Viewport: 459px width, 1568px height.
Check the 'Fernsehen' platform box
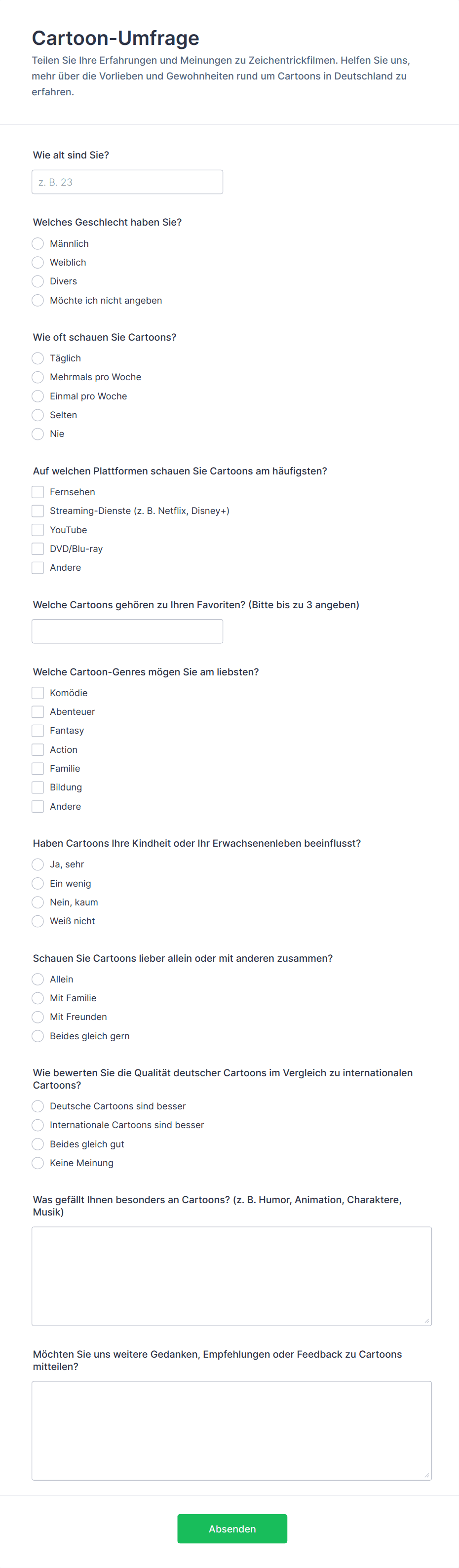click(38, 492)
